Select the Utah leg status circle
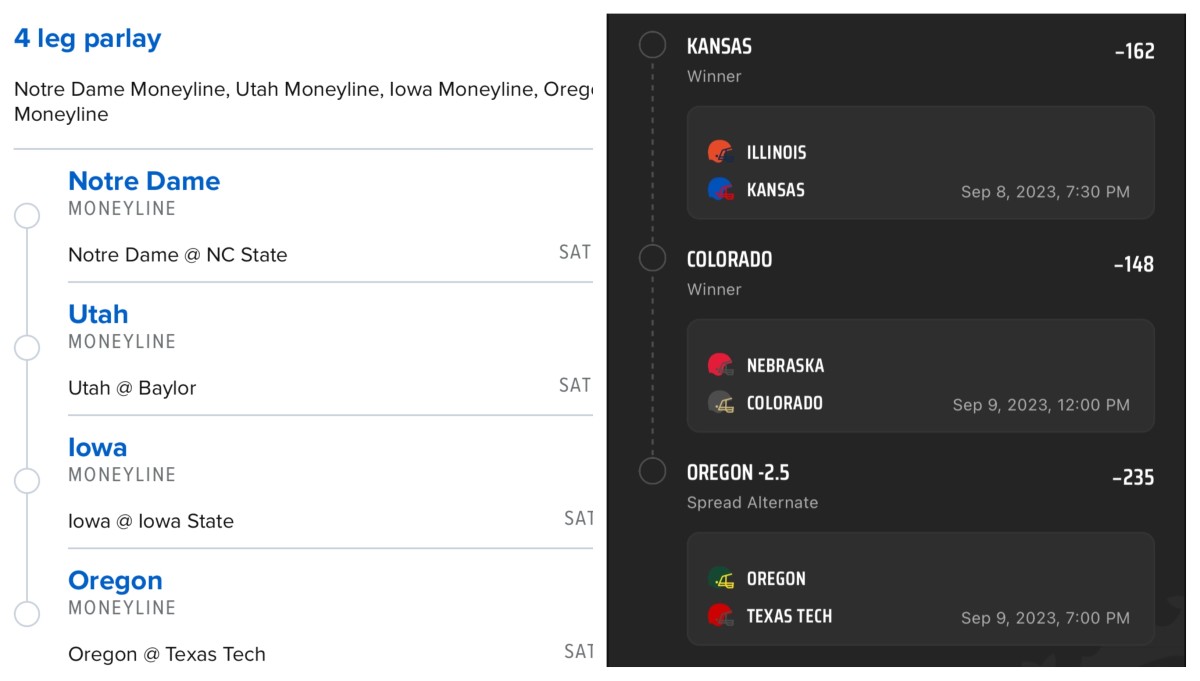Viewport: 1200px width, 681px height. click(x=27, y=348)
